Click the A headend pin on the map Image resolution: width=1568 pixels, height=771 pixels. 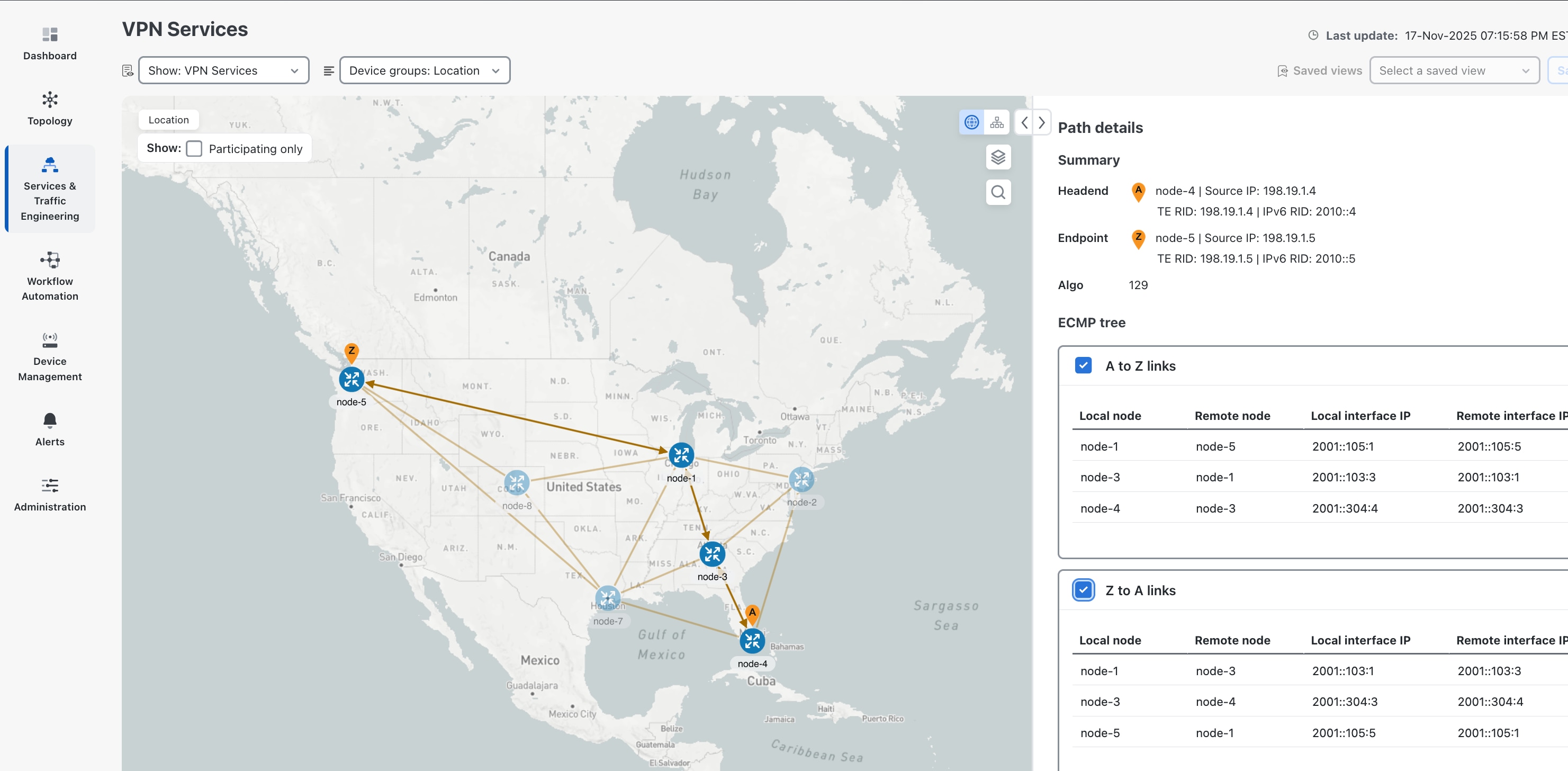point(752,614)
